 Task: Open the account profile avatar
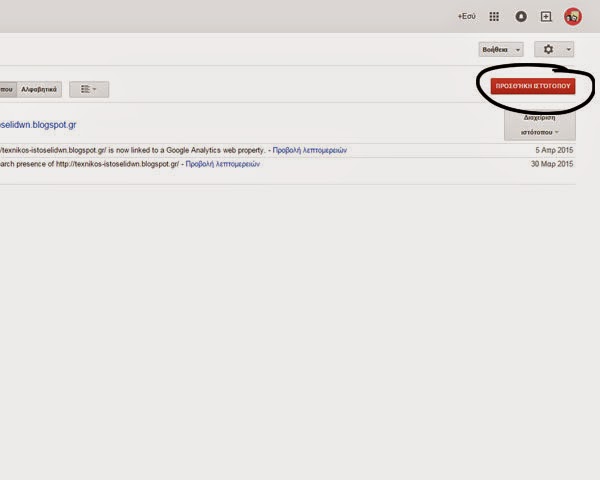pos(573,16)
